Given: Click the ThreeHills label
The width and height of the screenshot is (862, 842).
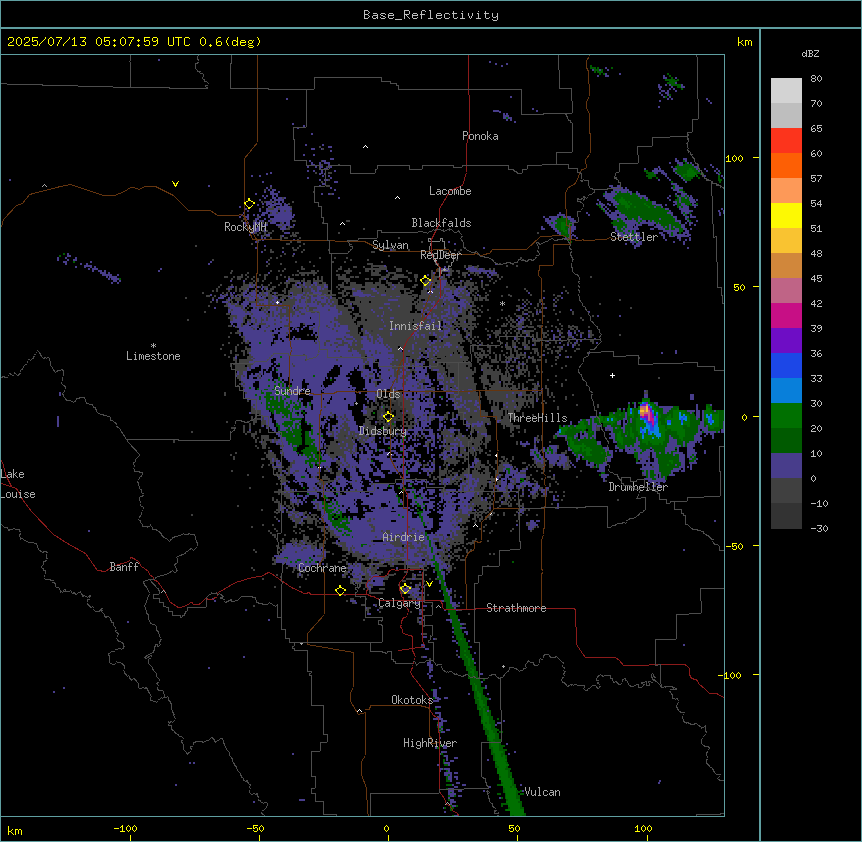Looking at the screenshot, I should tap(537, 418).
